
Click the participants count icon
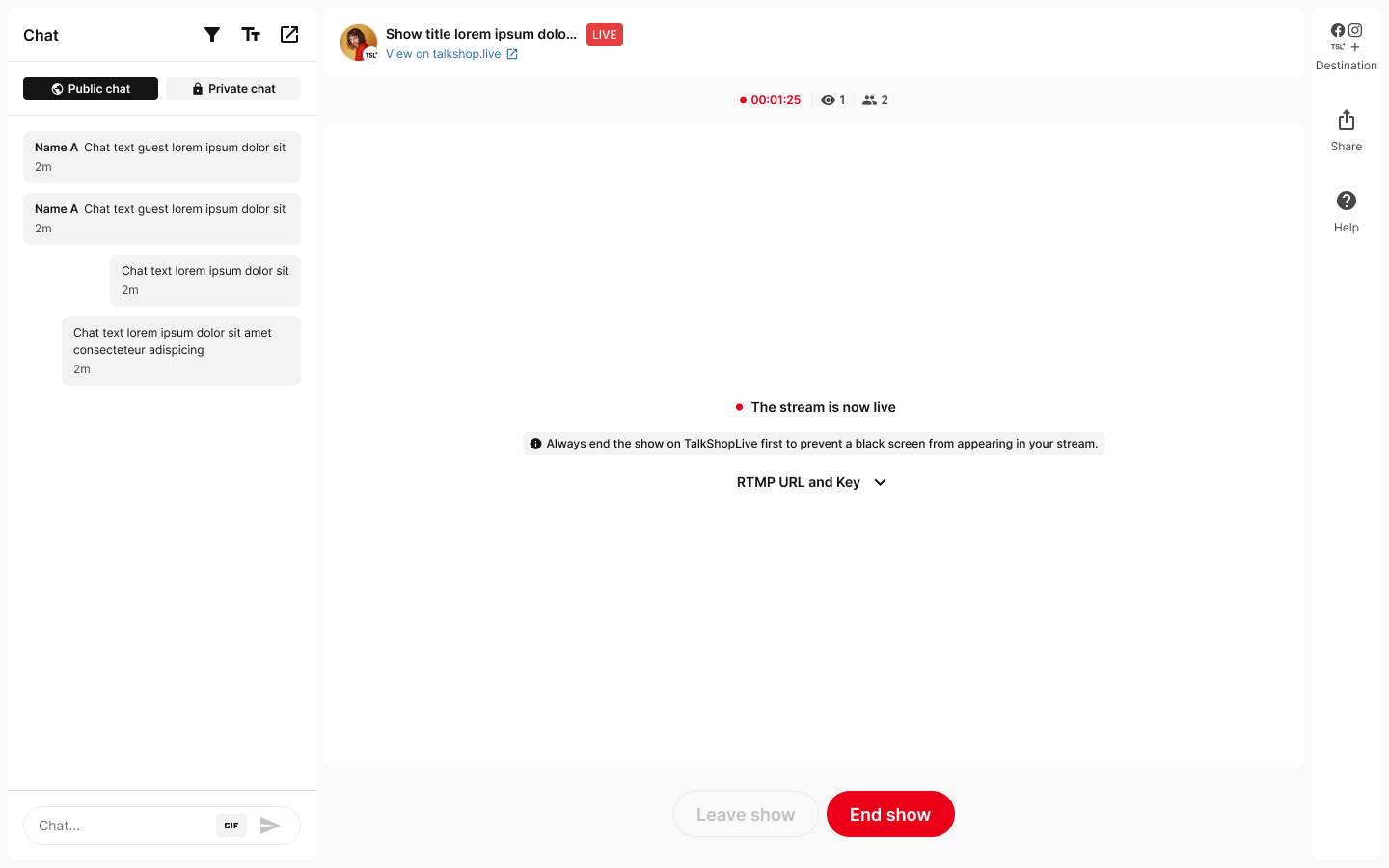pyautogui.click(x=869, y=100)
